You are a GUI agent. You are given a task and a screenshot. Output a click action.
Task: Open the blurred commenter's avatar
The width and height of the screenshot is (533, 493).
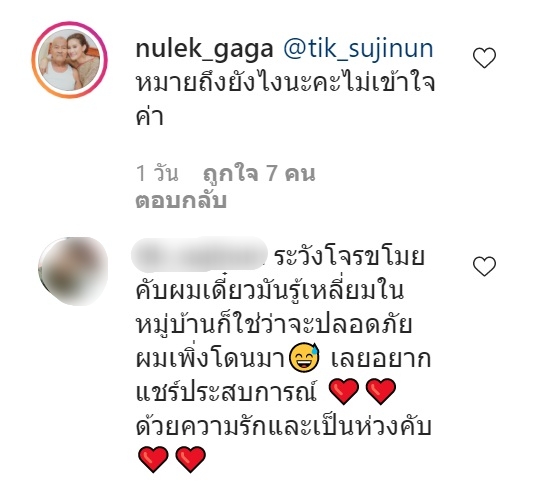pos(73,271)
